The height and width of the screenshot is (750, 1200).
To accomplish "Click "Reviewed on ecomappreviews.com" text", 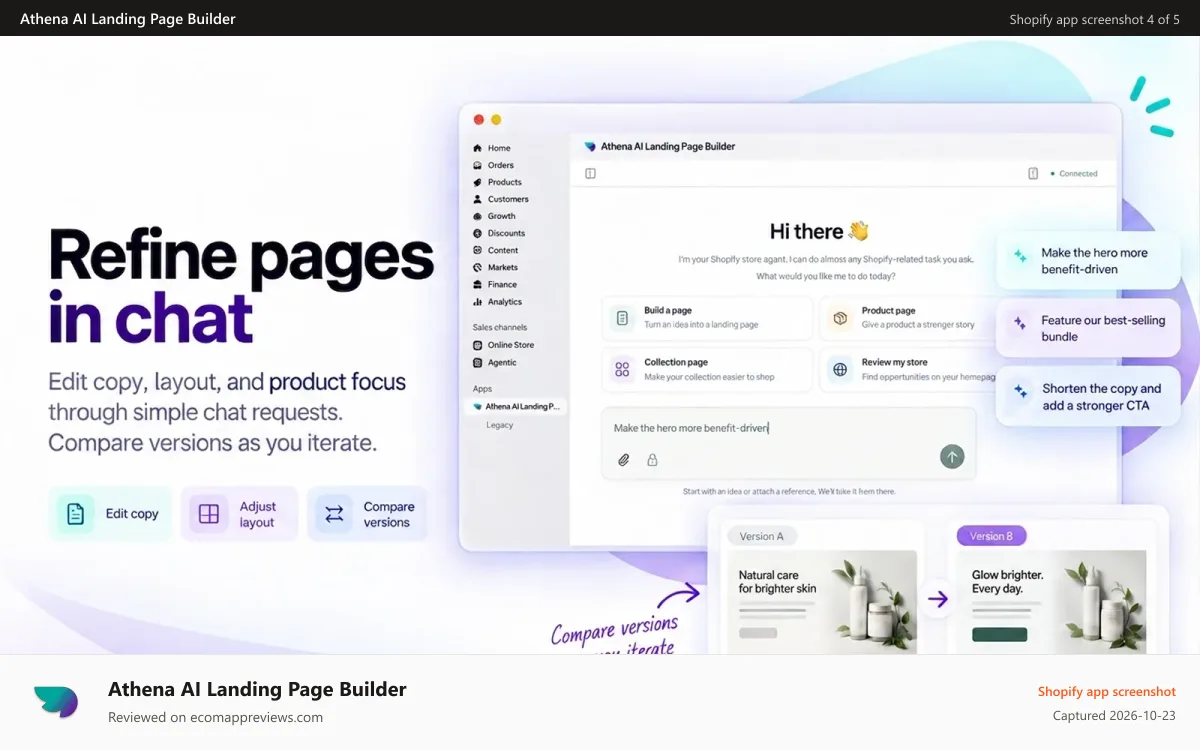I will click(215, 717).
